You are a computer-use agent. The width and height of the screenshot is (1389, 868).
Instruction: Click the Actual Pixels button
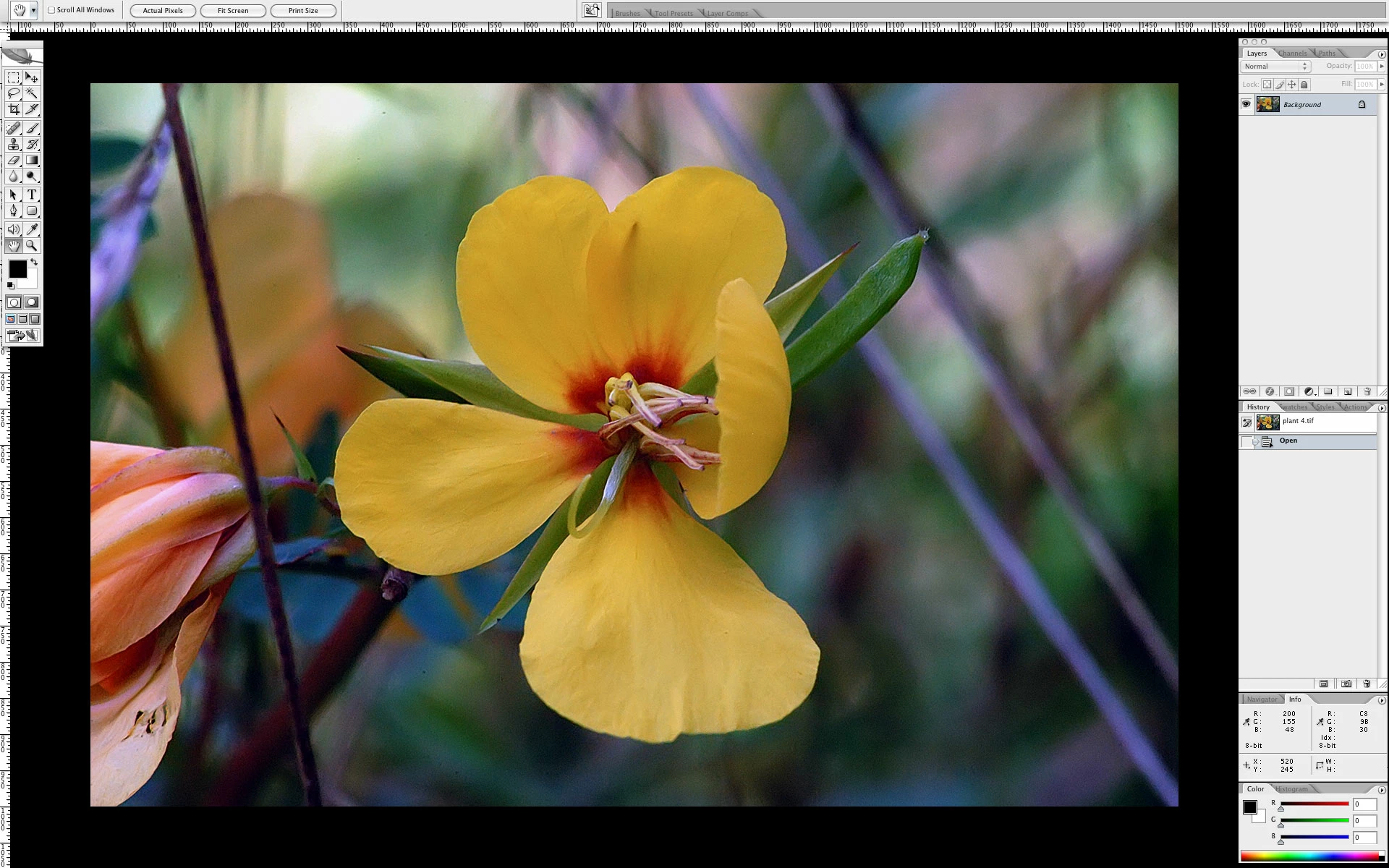coord(163,10)
